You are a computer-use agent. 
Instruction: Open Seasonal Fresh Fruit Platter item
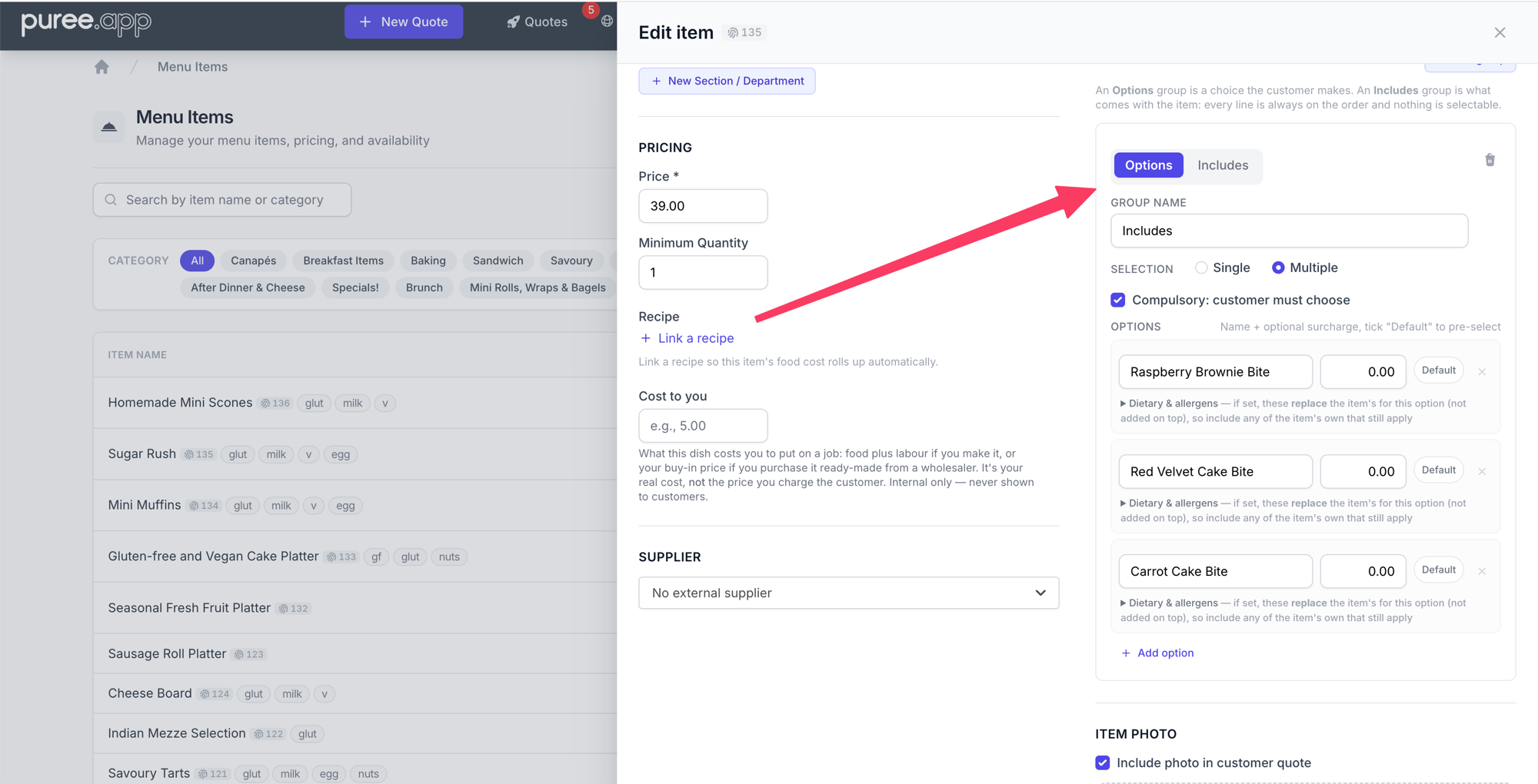pyautogui.click(x=189, y=607)
